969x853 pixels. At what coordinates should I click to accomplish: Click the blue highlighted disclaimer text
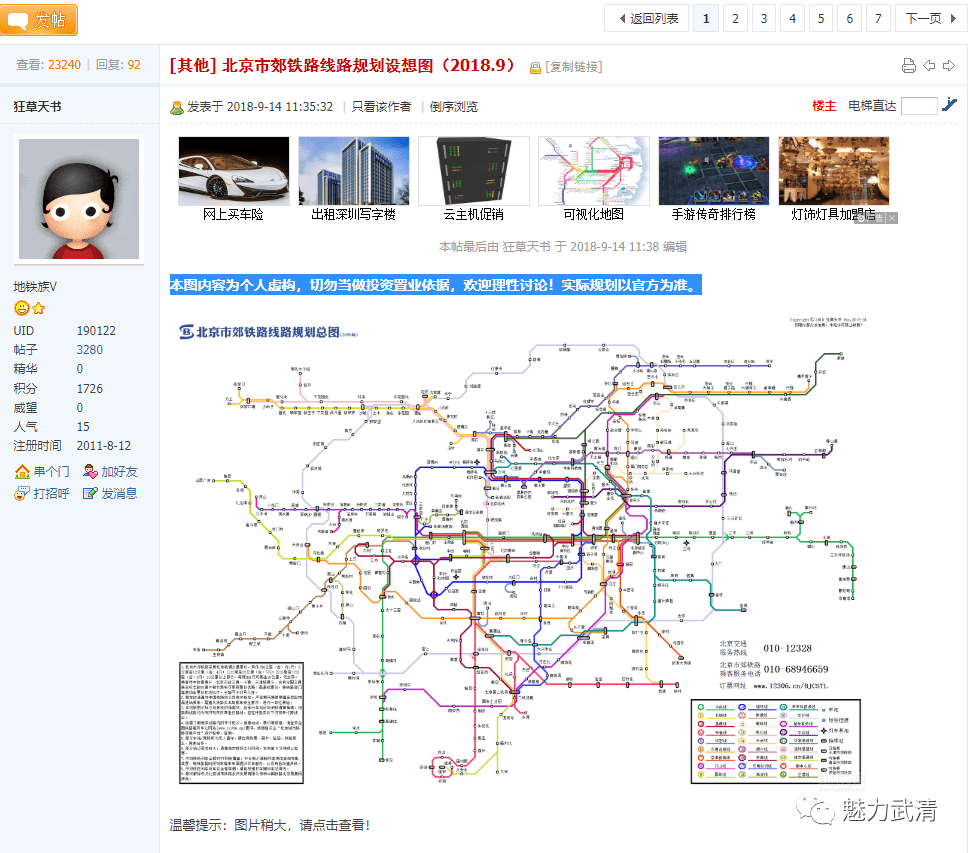(436, 285)
